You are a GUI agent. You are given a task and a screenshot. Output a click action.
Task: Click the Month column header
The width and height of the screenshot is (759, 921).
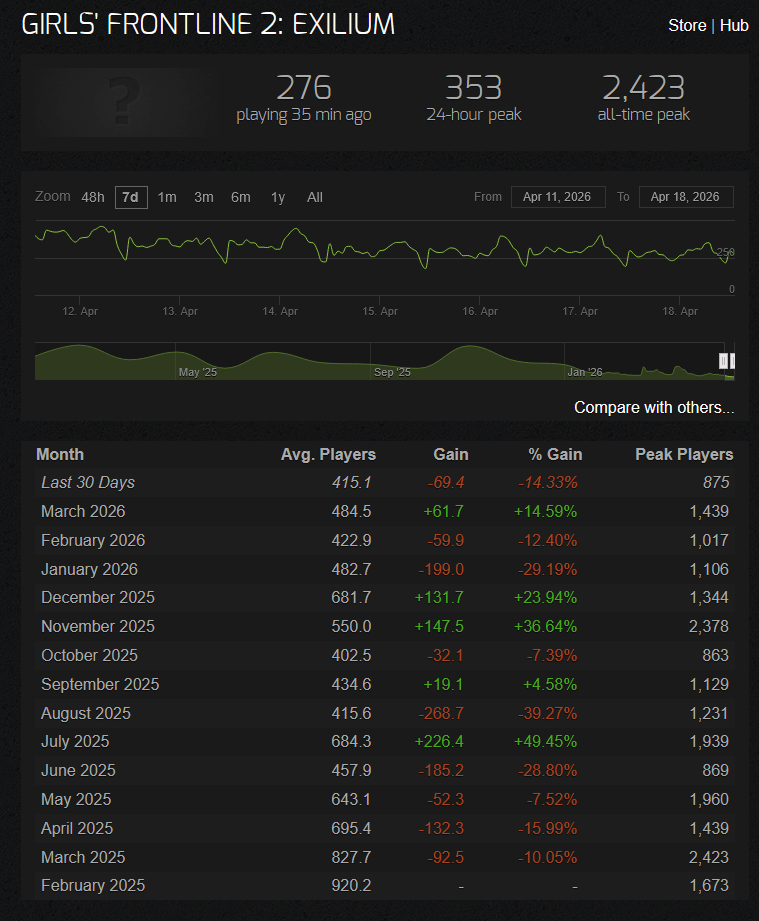click(60, 455)
